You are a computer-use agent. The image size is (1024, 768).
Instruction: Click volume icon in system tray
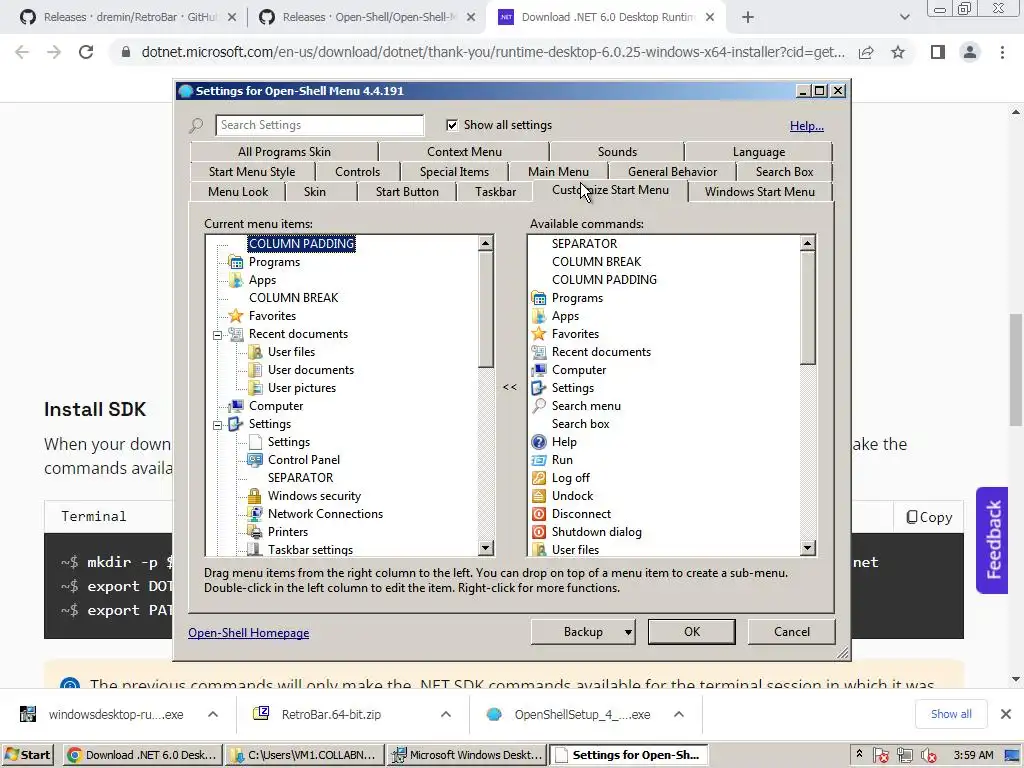click(x=928, y=756)
